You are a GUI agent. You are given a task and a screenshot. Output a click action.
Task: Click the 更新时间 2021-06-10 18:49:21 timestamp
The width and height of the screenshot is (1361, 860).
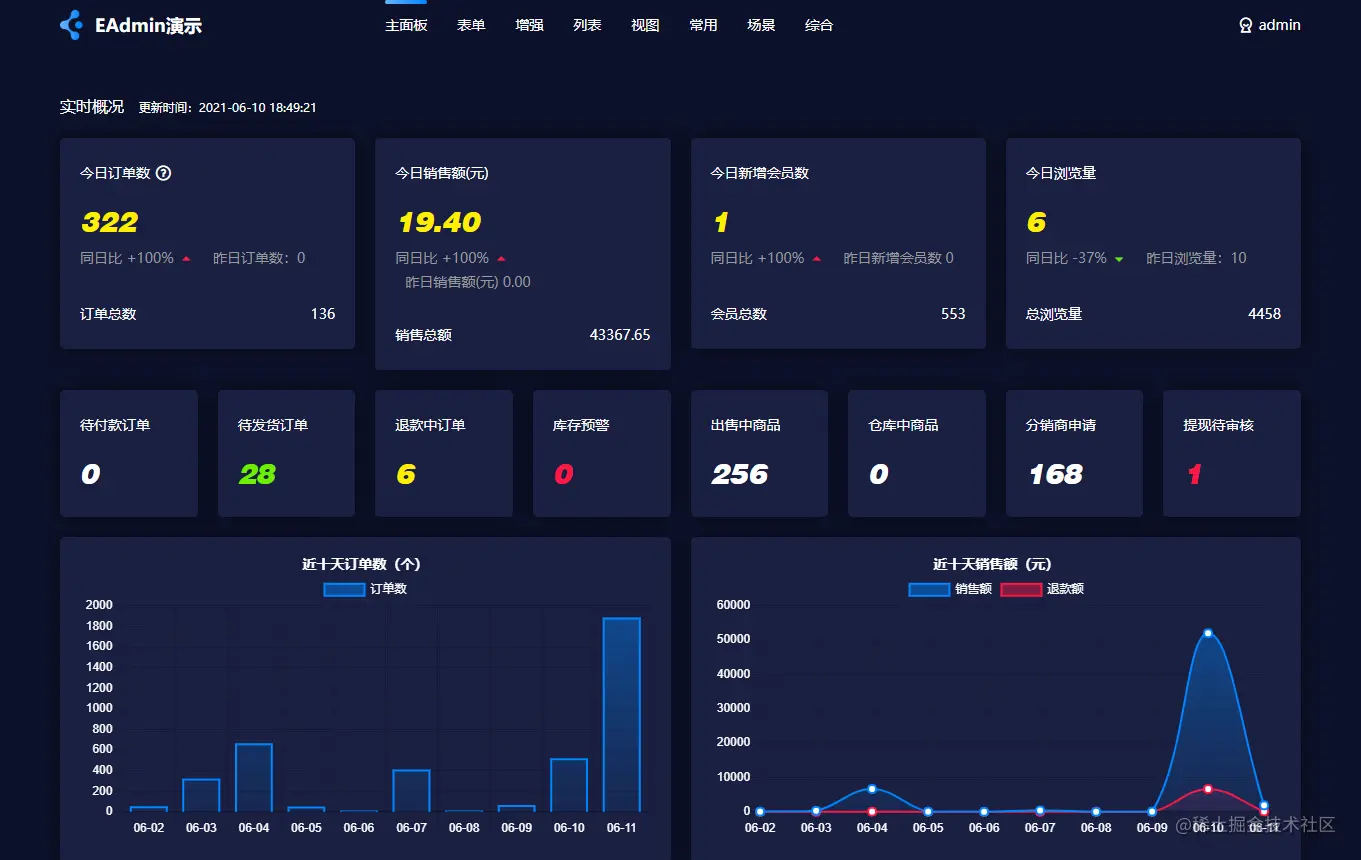(227, 107)
